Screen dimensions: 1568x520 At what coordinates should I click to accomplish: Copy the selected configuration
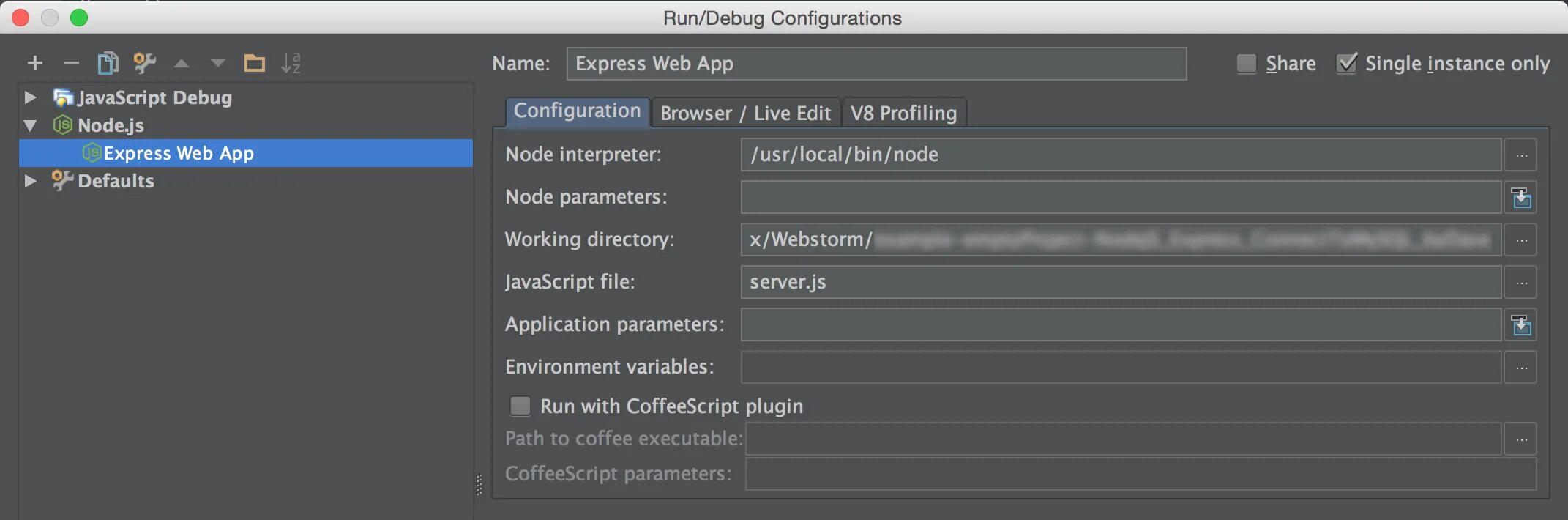[108, 63]
